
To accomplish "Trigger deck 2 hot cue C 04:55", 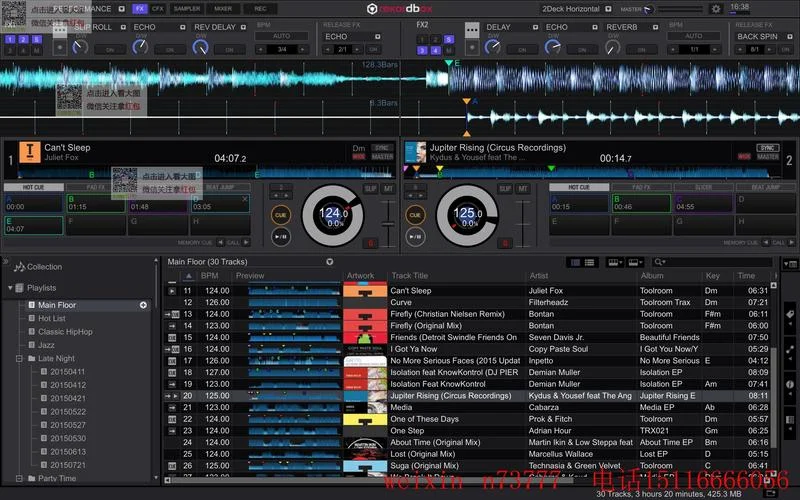I will [x=704, y=203].
